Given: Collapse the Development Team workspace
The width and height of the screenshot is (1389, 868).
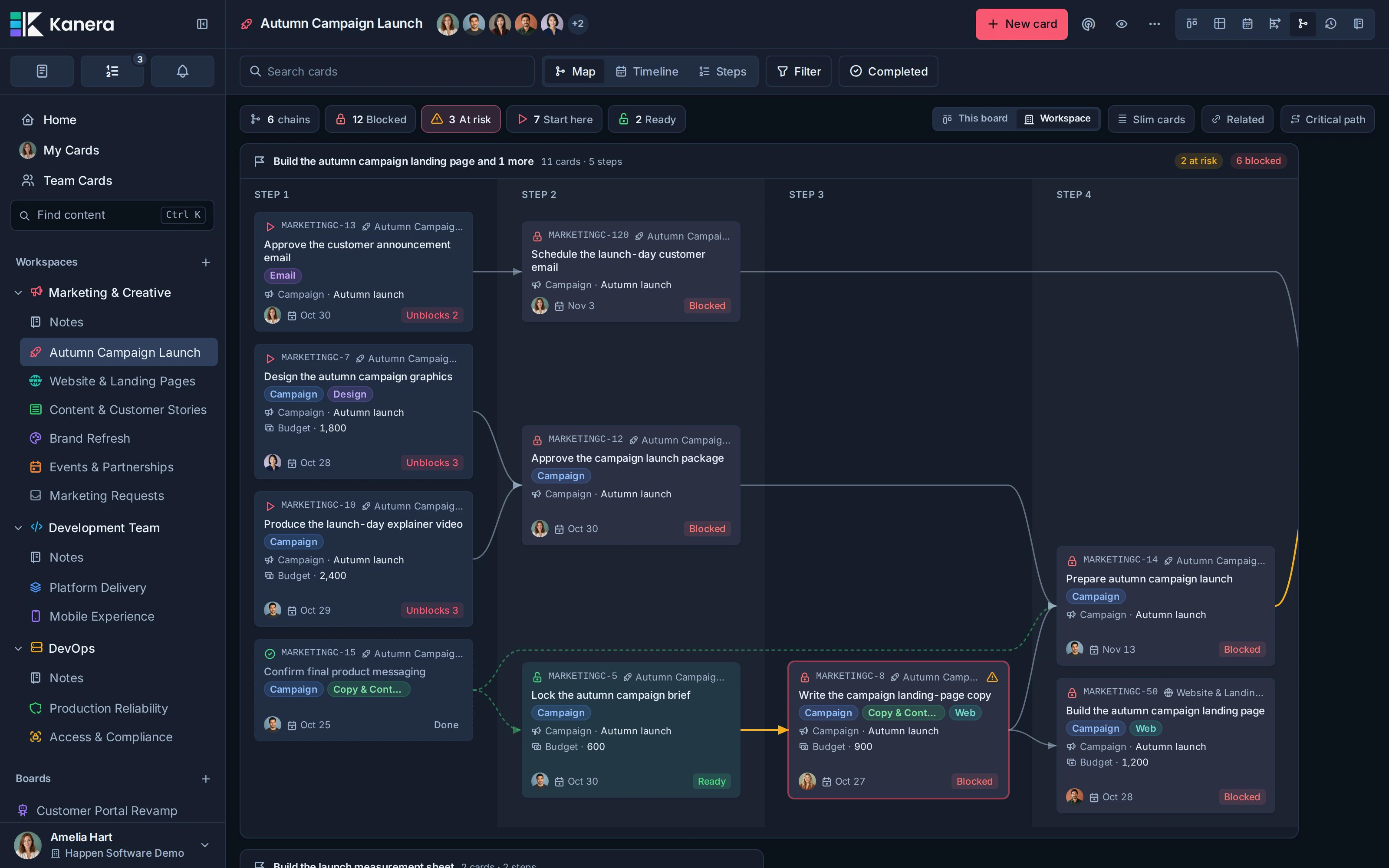Looking at the screenshot, I should click(x=18, y=528).
